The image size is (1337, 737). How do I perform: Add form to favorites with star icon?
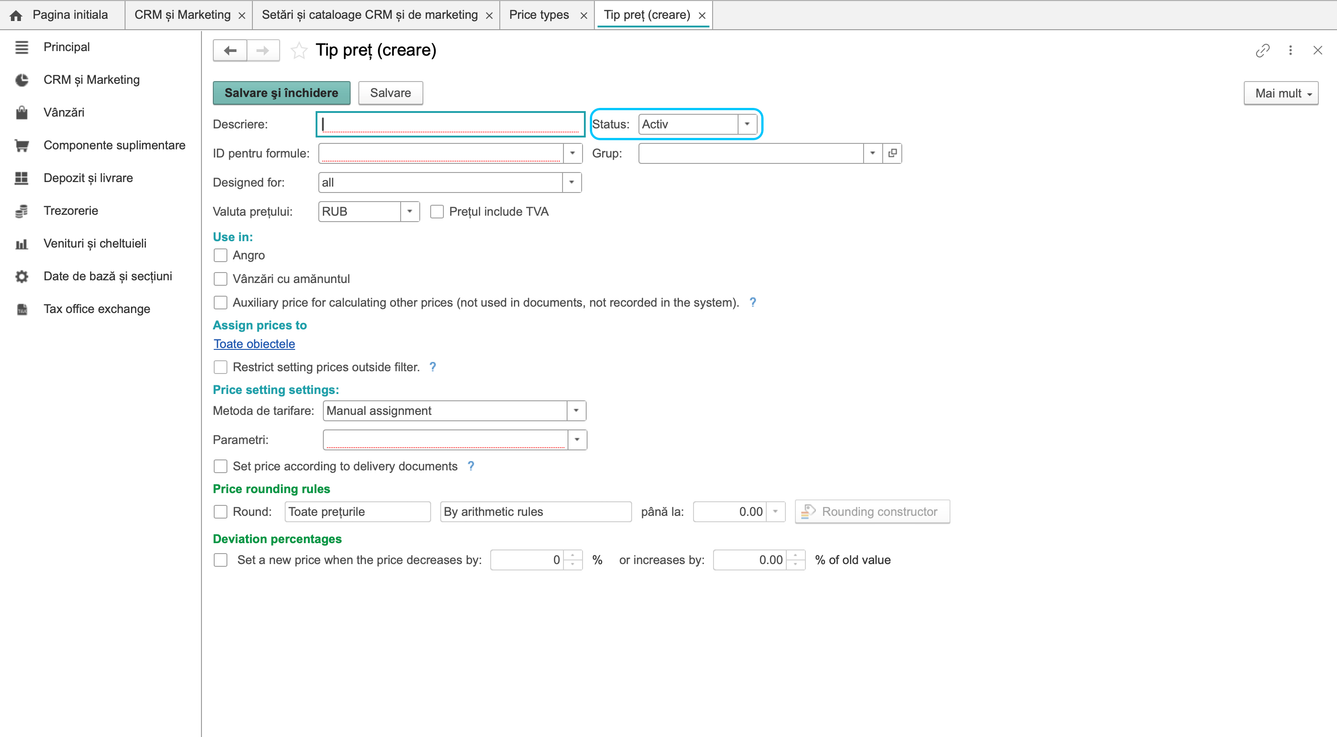[299, 50]
